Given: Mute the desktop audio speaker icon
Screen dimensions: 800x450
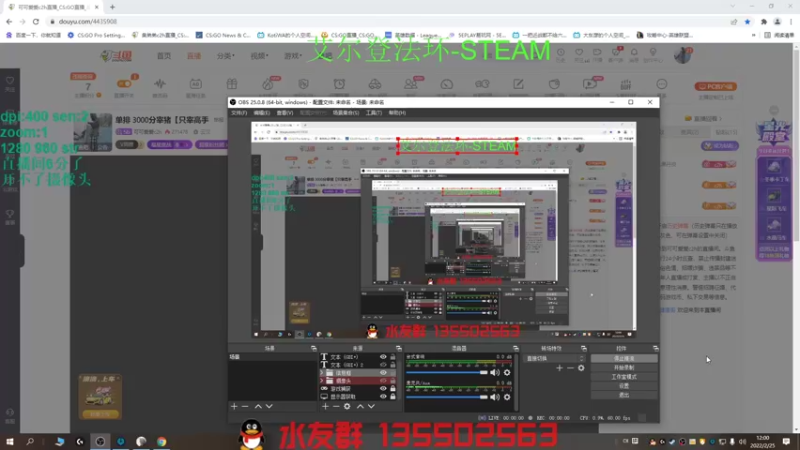Looking at the screenshot, I should coord(495,372).
